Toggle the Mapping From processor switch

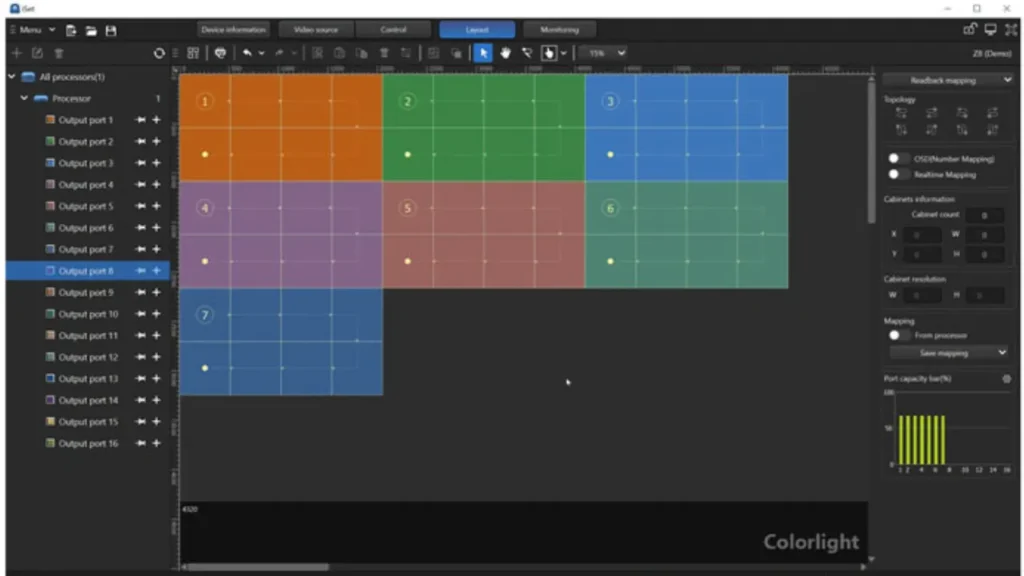tap(899, 335)
